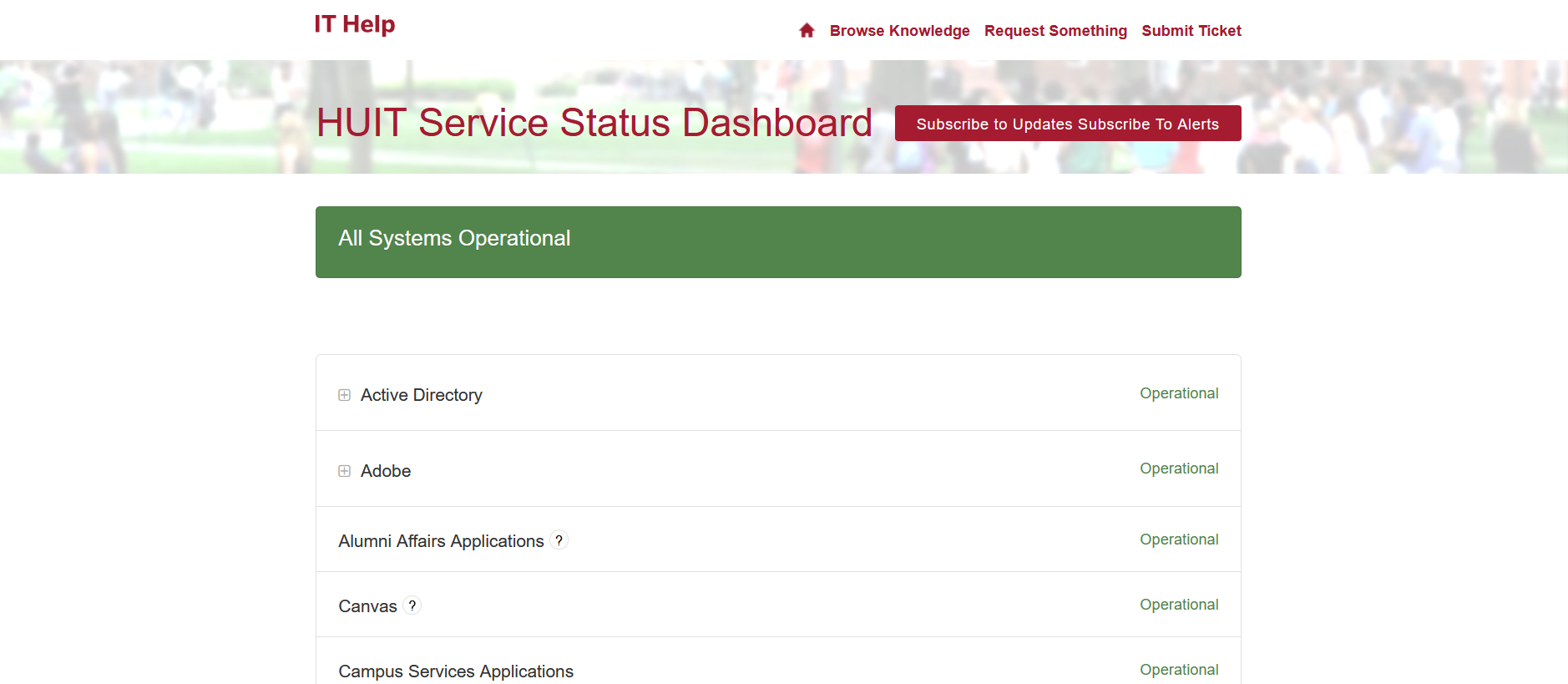Click the help icon next to Alumni Affairs Applications
The image size is (1568, 684).
[x=559, y=540]
